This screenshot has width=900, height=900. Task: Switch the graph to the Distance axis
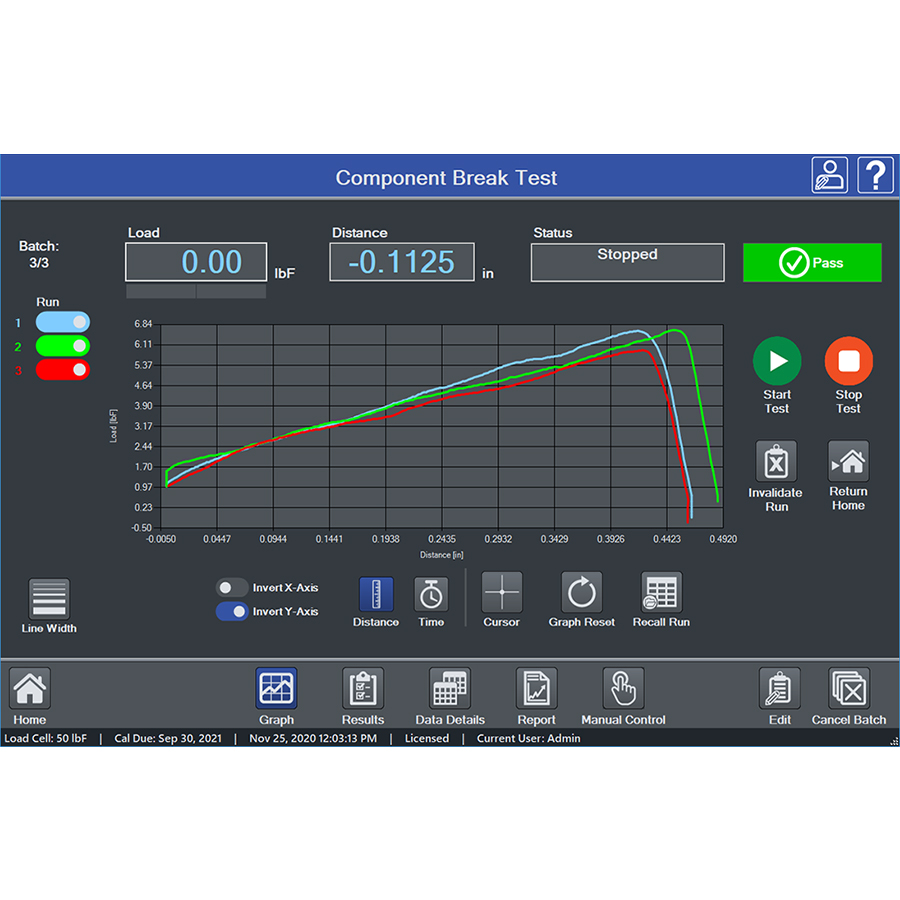(376, 594)
